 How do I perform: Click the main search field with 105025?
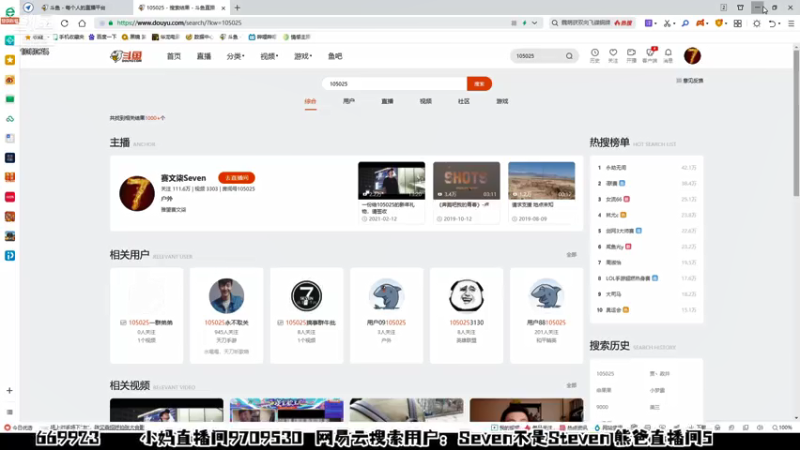(394, 84)
